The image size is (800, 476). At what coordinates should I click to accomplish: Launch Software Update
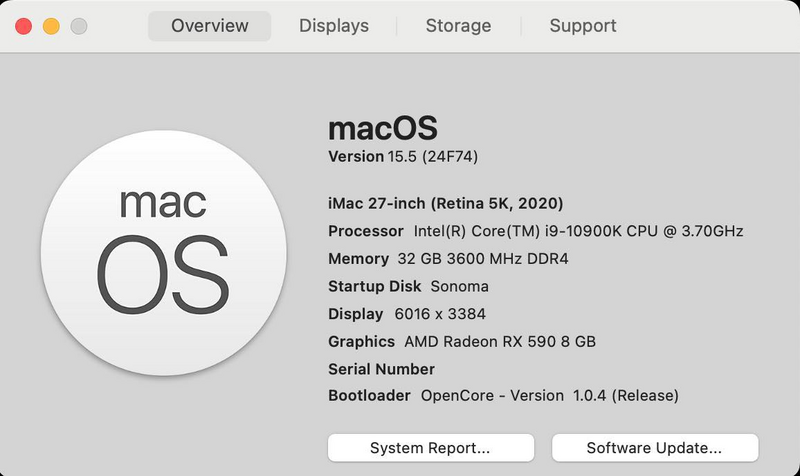[x=655, y=447]
